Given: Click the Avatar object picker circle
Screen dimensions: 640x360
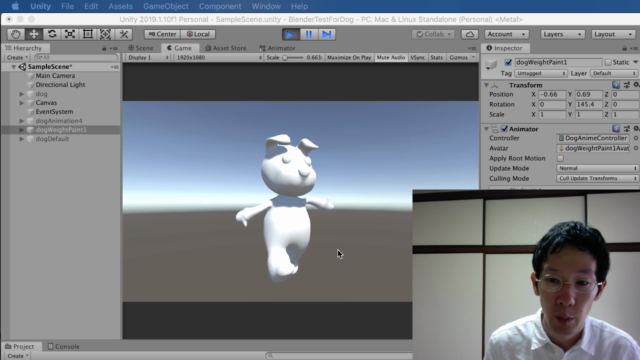Looking at the screenshot, I should click(636, 148).
